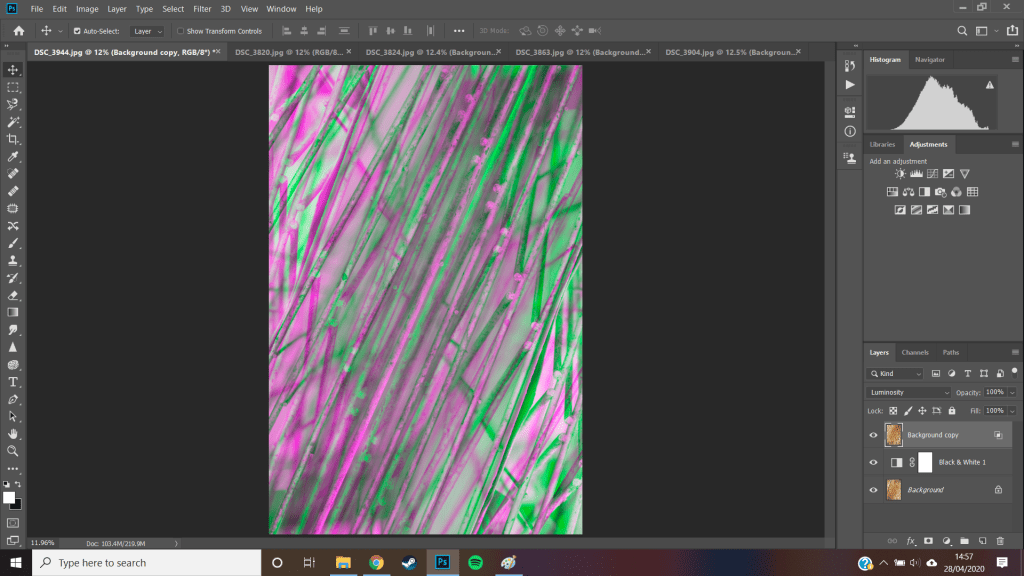Select the Crop tool
Image resolution: width=1024 pixels, height=576 pixels.
13,139
